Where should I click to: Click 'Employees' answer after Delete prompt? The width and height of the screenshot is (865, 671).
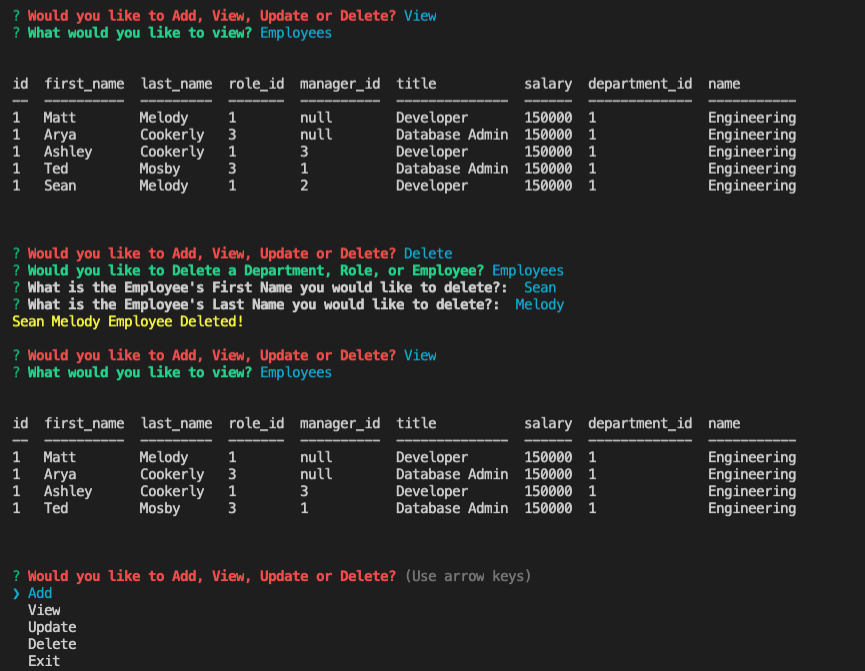point(528,270)
